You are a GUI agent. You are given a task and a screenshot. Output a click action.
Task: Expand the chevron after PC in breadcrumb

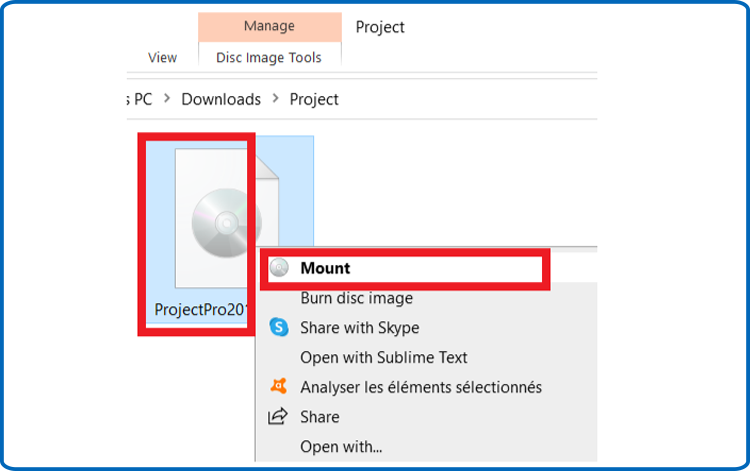pos(167,99)
